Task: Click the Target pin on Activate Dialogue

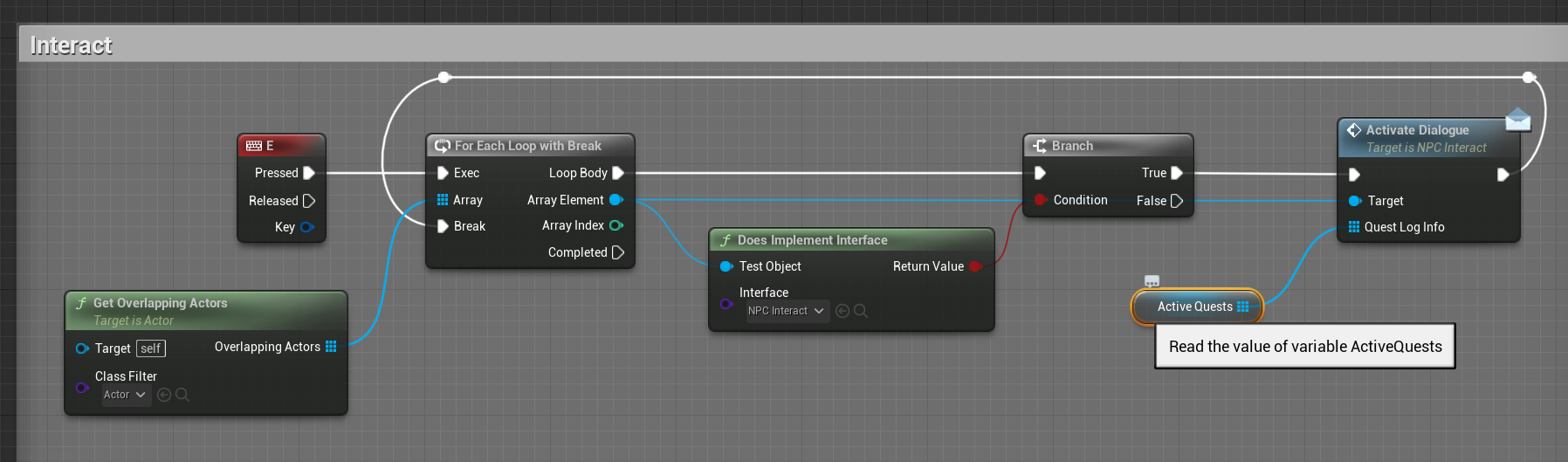Action: pyautogui.click(x=1355, y=201)
